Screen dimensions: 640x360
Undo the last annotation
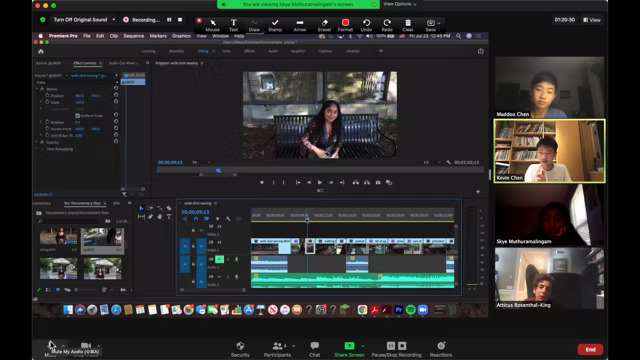[366, 25]
